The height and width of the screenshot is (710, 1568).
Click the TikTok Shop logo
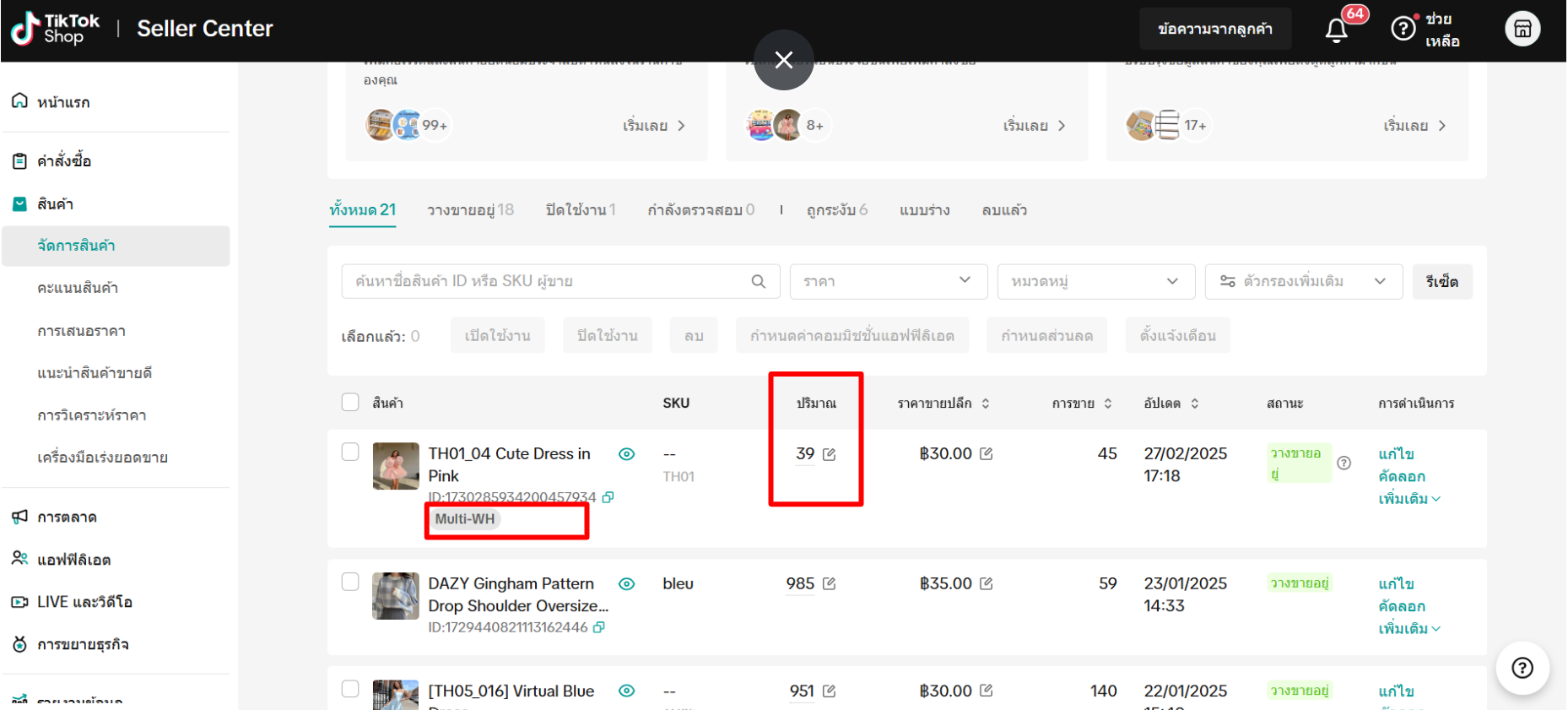coord(56,29)
